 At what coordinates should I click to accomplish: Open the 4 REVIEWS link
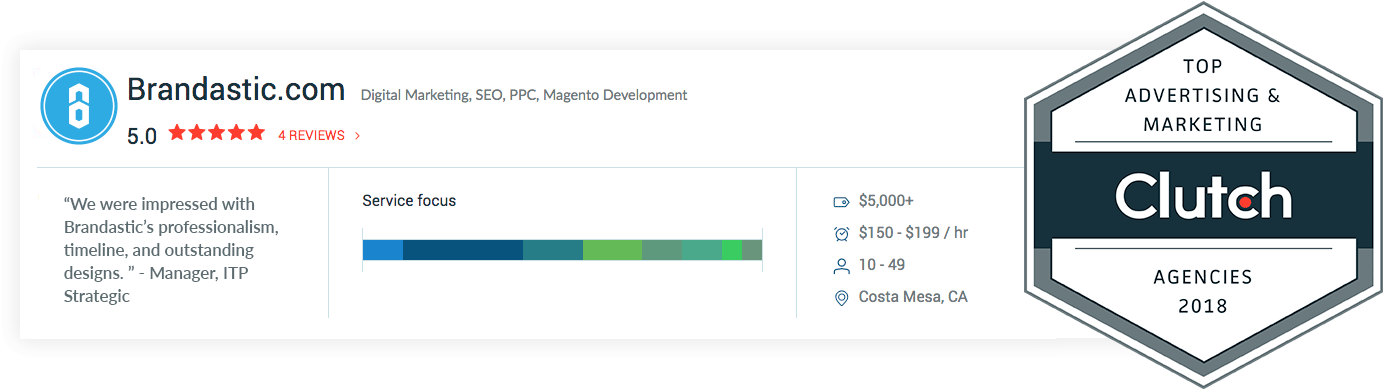pos(311,136)
